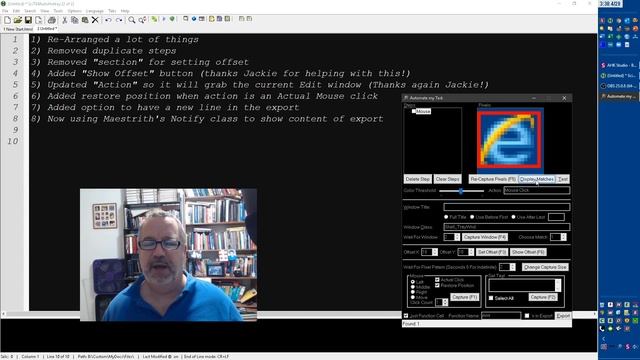Click the Save floppy disk toolbar icon
The width and height of the screenshot is (640, 360).
pos(28,20)
